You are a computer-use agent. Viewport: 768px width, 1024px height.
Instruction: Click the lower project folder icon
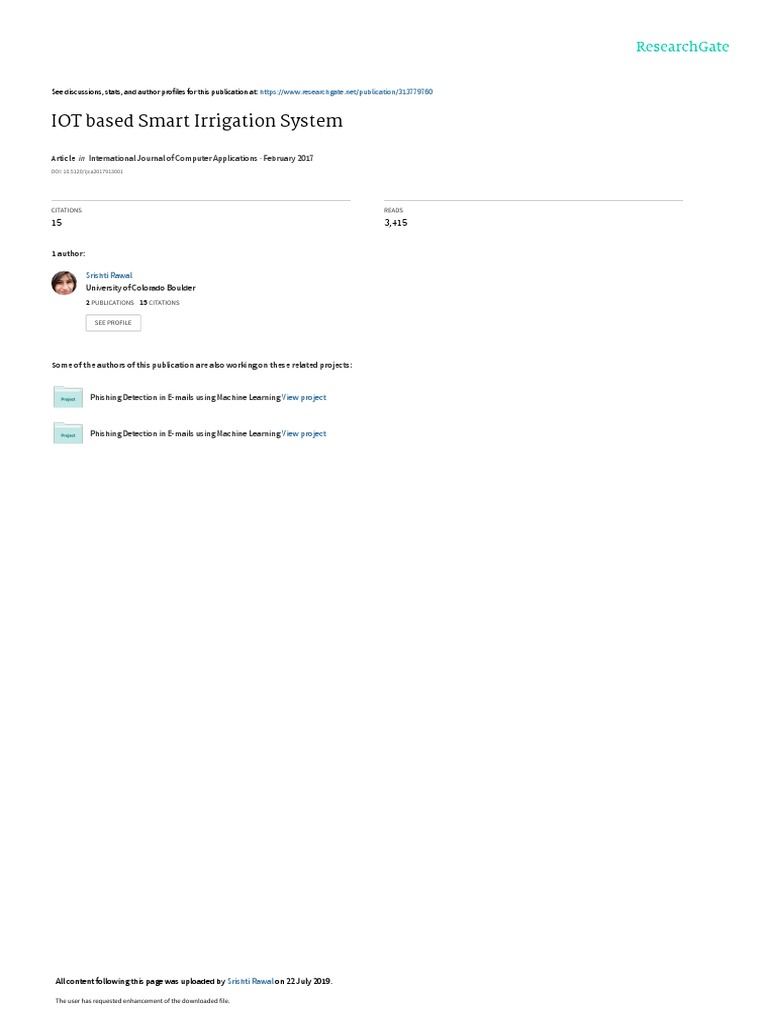[x=68, y=433]
